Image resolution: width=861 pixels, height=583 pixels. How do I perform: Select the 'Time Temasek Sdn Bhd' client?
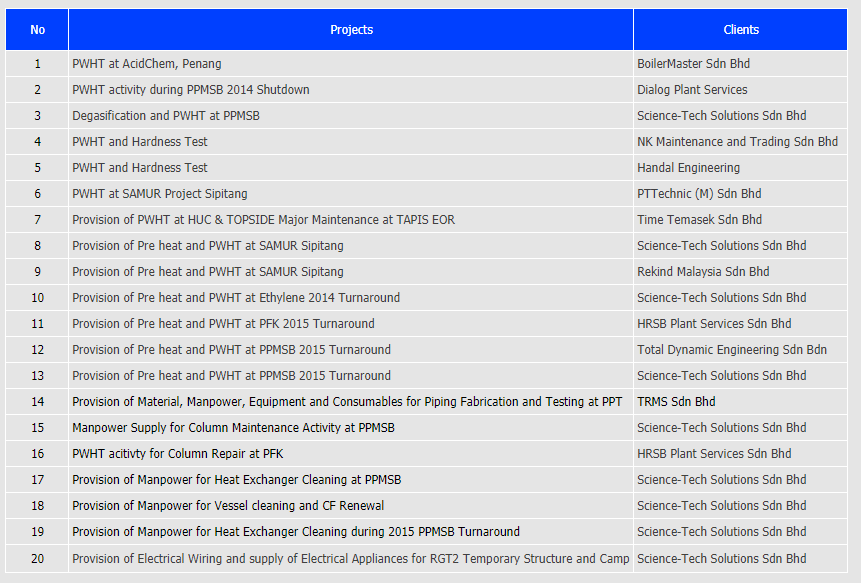tap(699, 220)
